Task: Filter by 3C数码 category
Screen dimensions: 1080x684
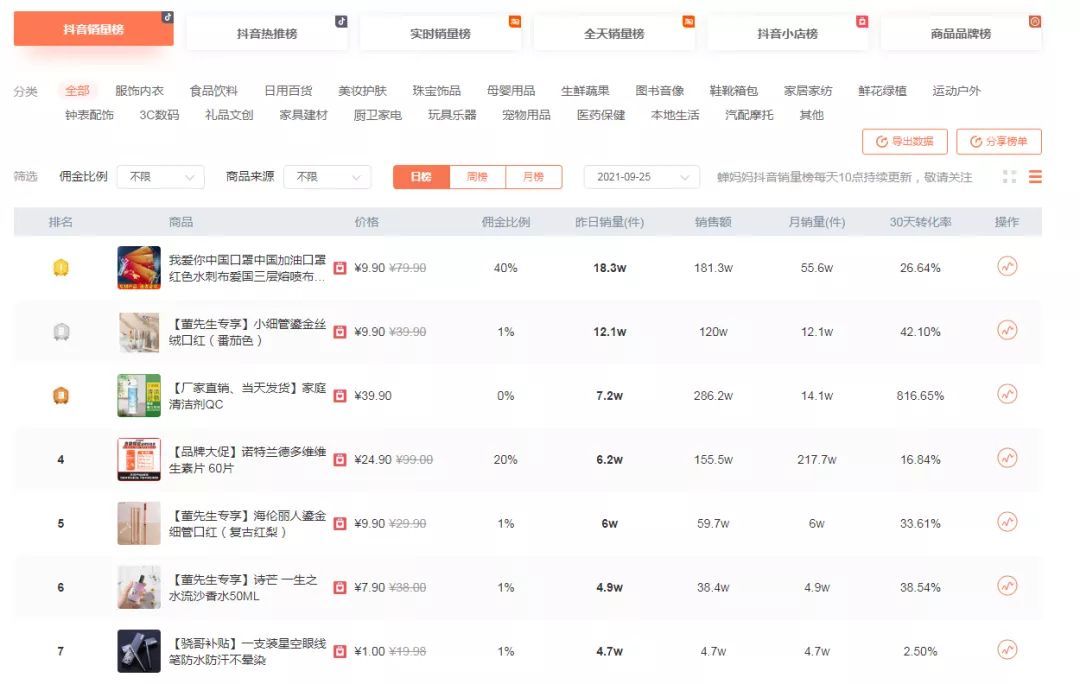Action: coord(159,114)
